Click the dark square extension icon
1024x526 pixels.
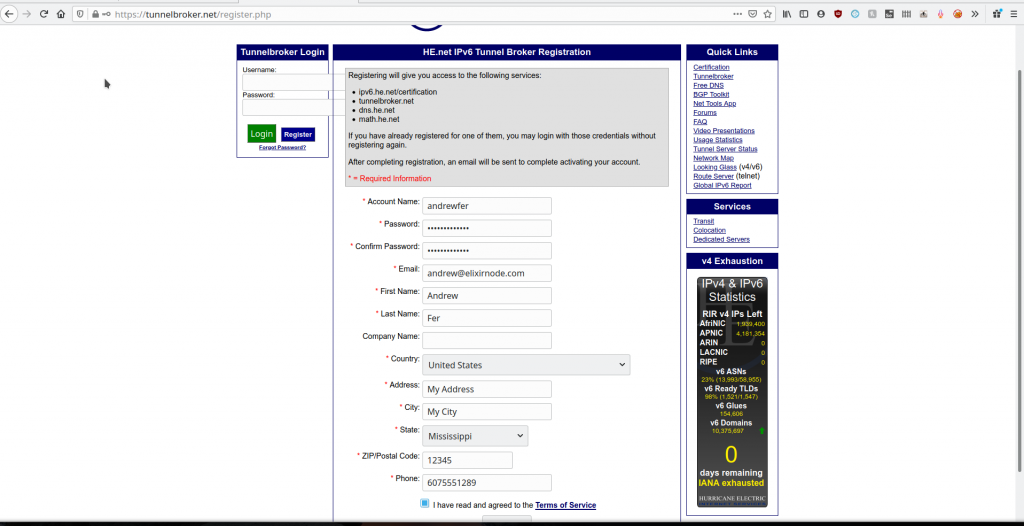(889, 14)
